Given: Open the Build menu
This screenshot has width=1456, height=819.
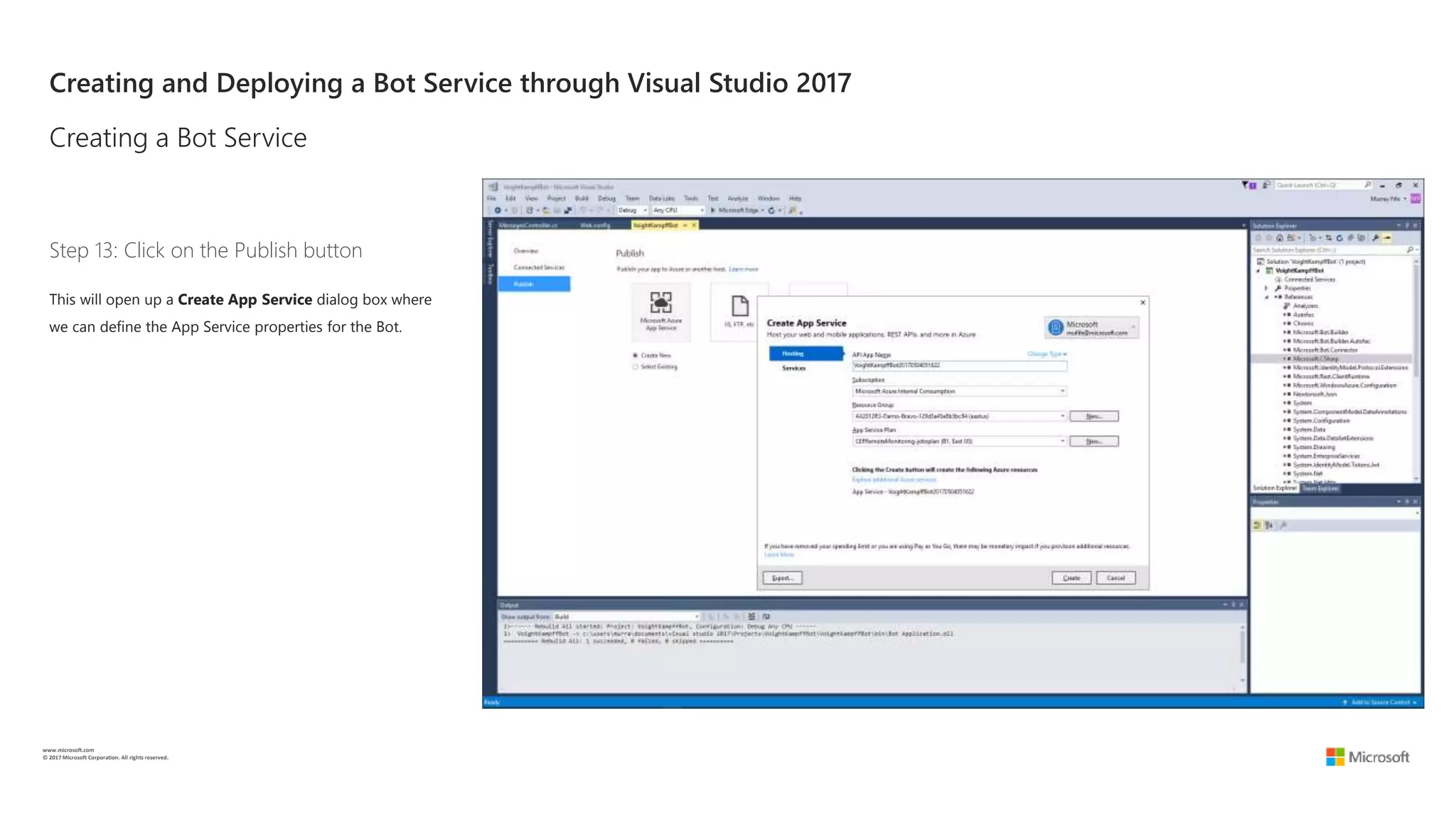Looking at the screenshot, I should click(x=582, y=198).
